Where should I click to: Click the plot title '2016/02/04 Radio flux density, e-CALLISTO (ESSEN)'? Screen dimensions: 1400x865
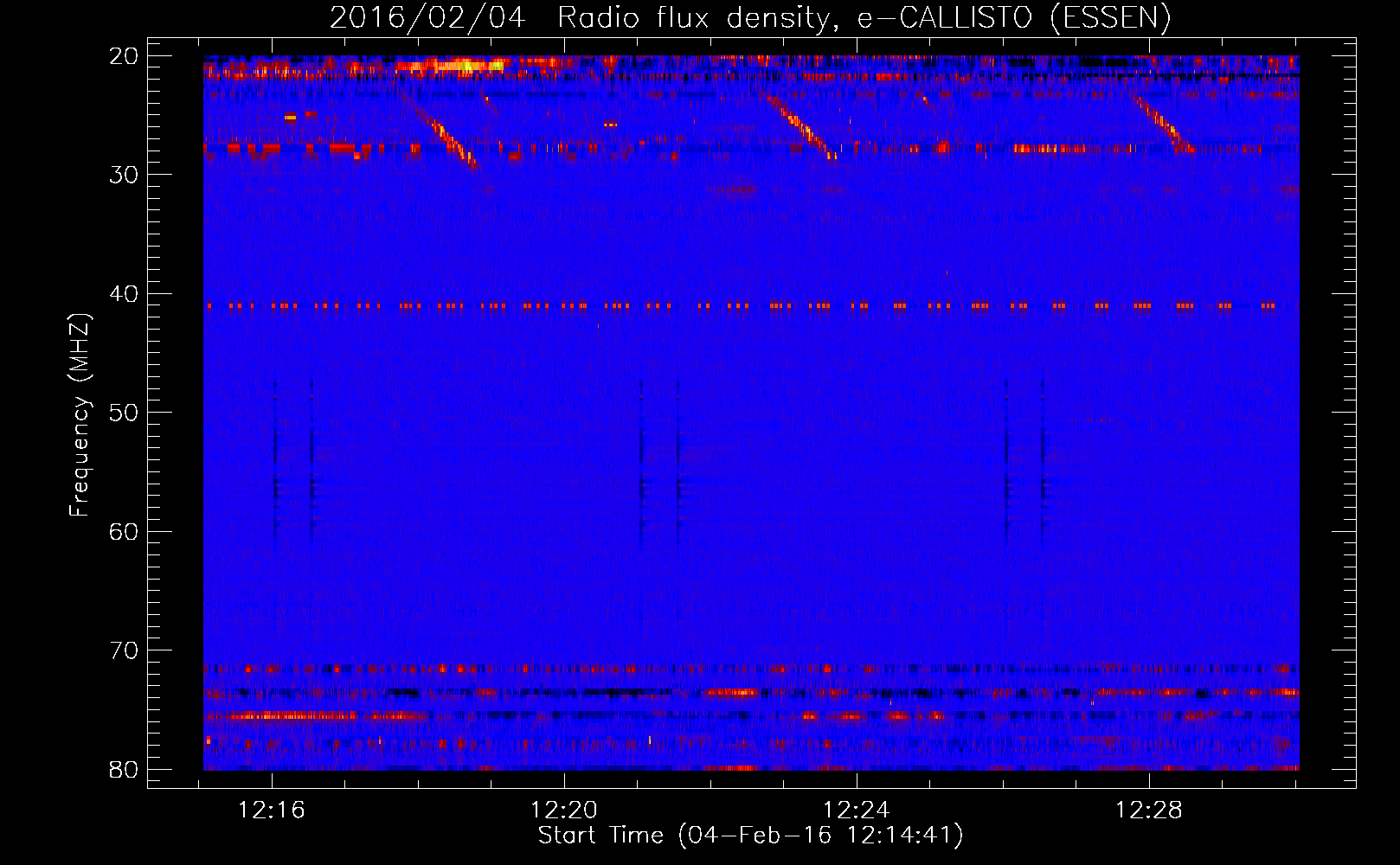click(x=750, y=17)
